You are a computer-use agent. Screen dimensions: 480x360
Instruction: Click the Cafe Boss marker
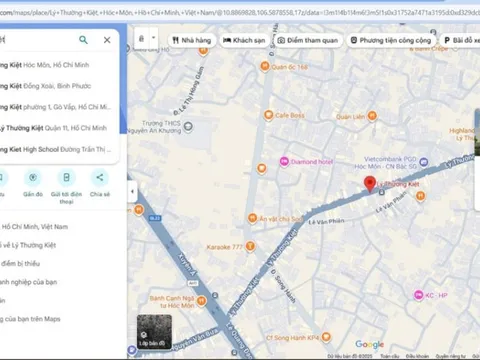268,115
